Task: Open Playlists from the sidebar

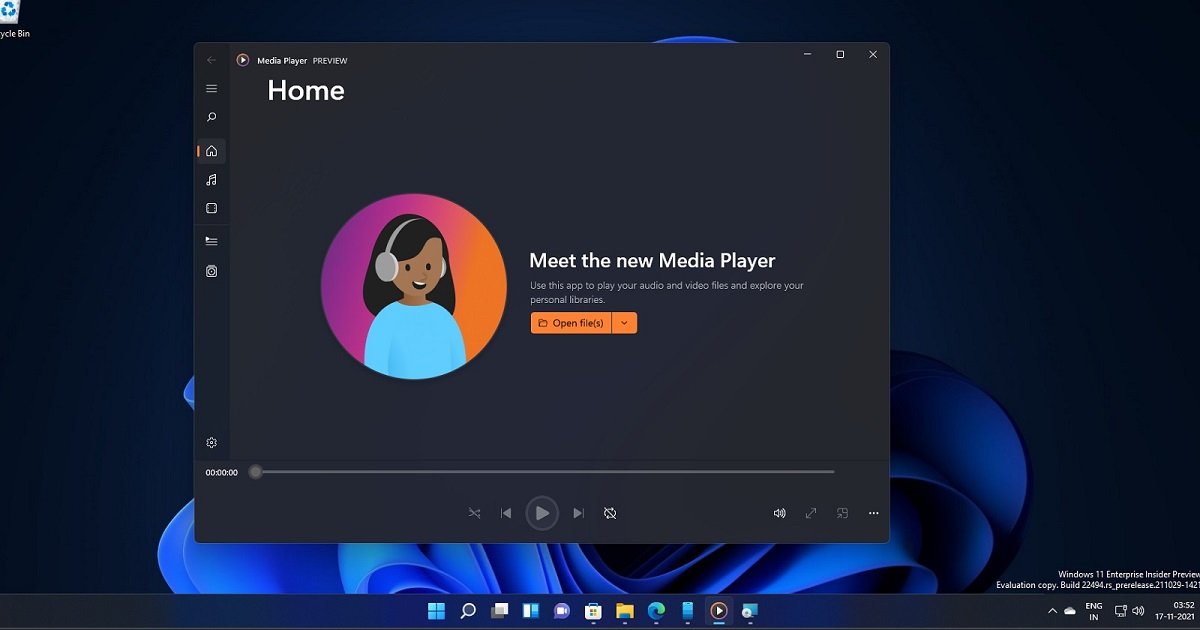Action: (x=211, y=271)
